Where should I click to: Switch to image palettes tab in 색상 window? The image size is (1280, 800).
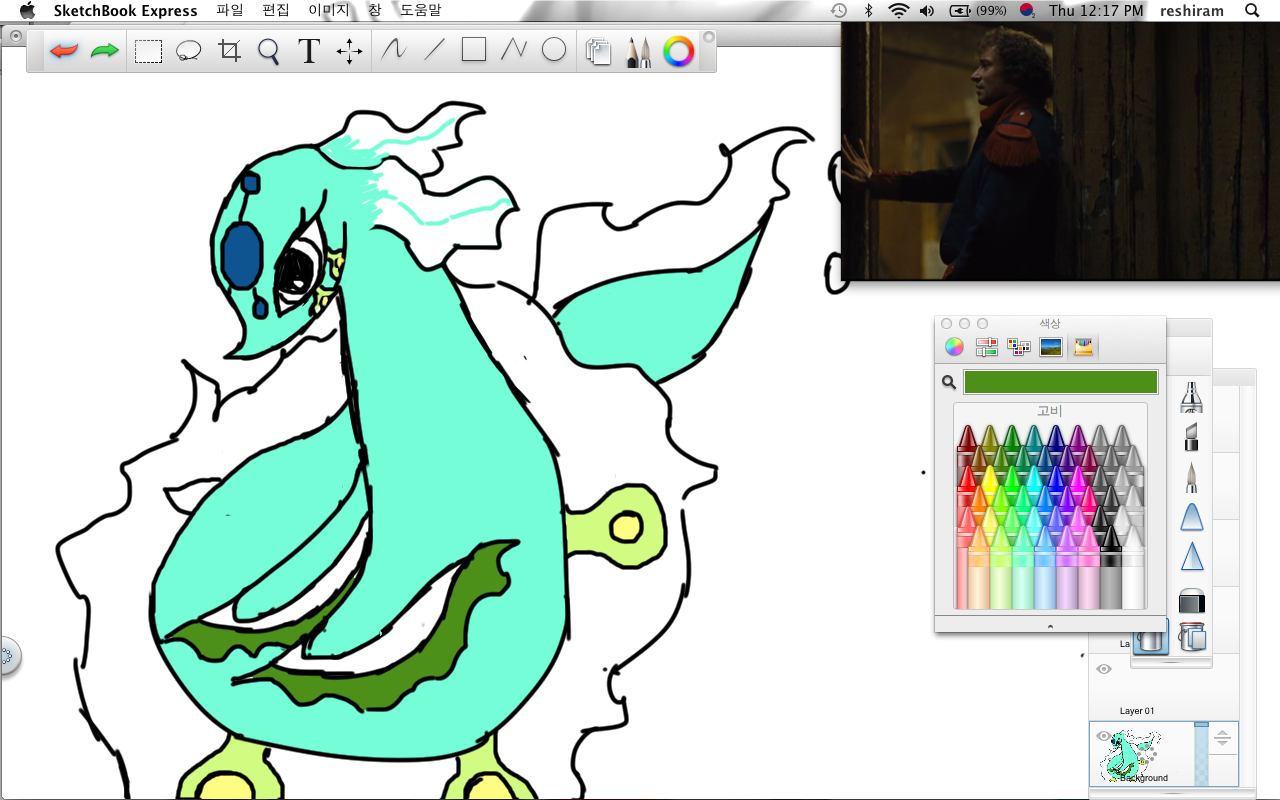[1050, 347]
